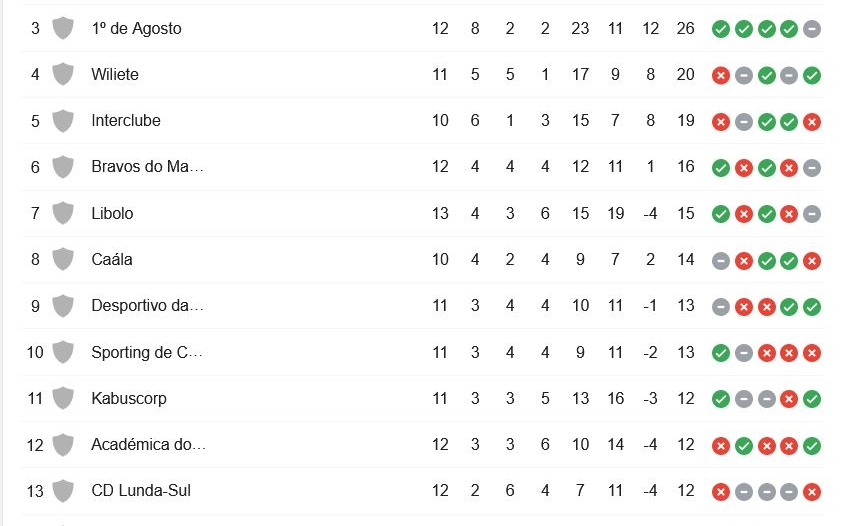
Task: Click the Libolo team crest icon
Action: click(x=63, y=213)
